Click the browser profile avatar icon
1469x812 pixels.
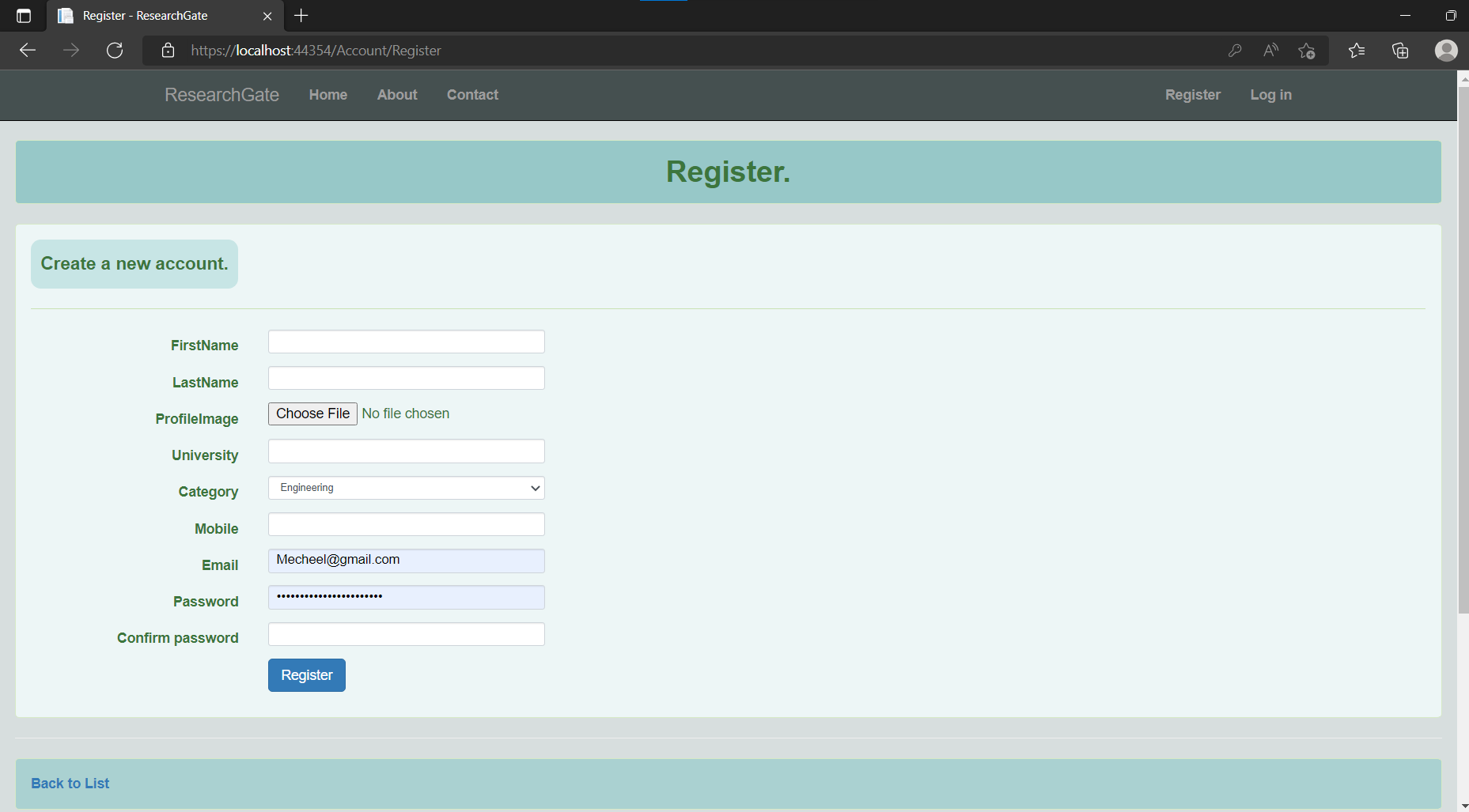[x=1446, y=50]
